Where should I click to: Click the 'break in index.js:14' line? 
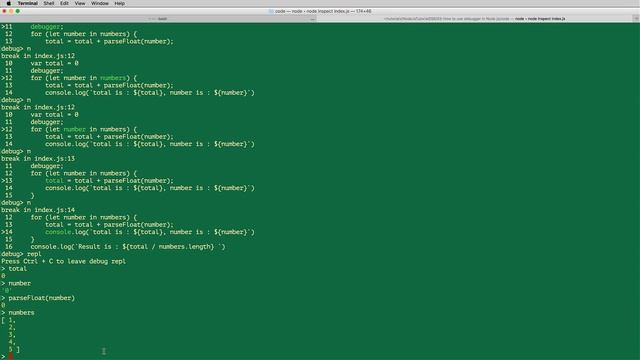pos(38,210)
